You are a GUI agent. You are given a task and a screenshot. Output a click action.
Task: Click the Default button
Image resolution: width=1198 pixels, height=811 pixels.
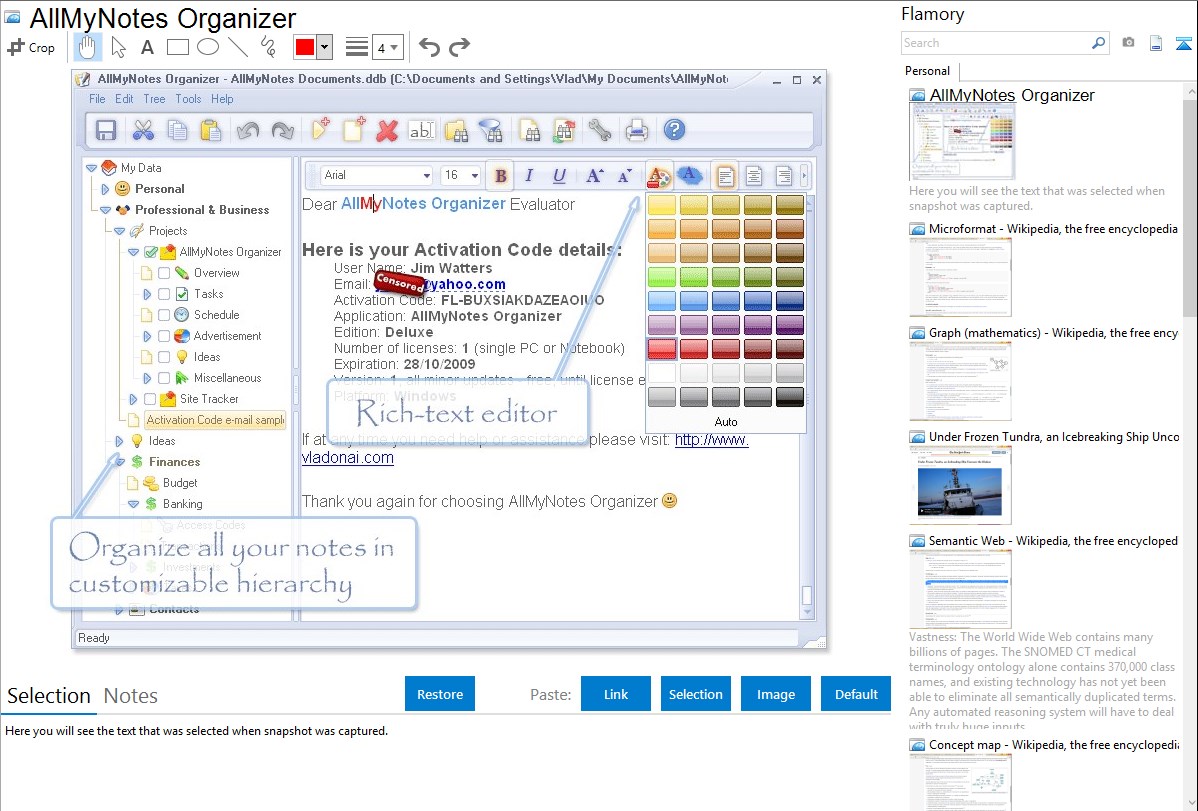coord(856,694)
